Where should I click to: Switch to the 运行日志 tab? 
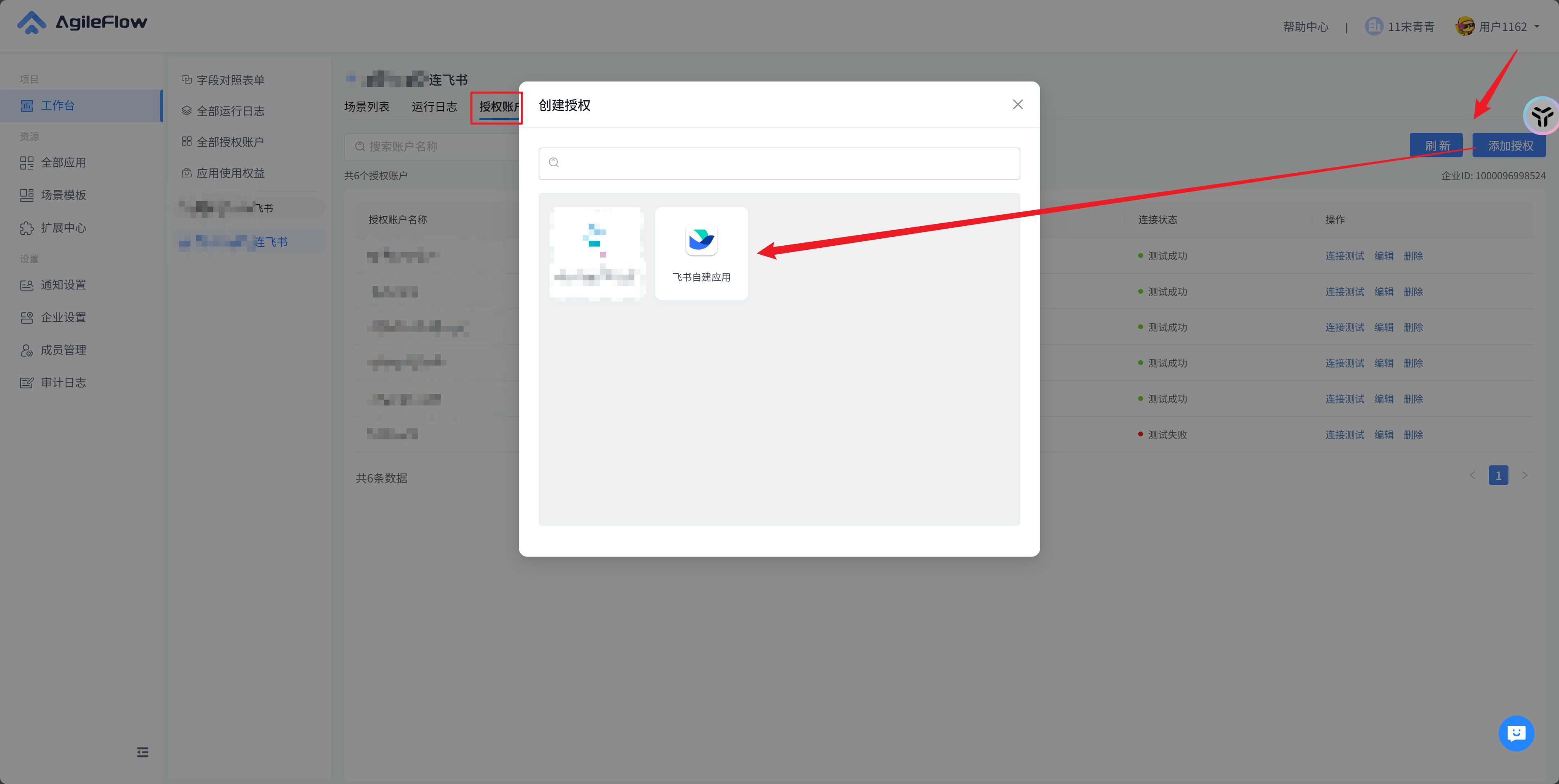click(434, 106)
